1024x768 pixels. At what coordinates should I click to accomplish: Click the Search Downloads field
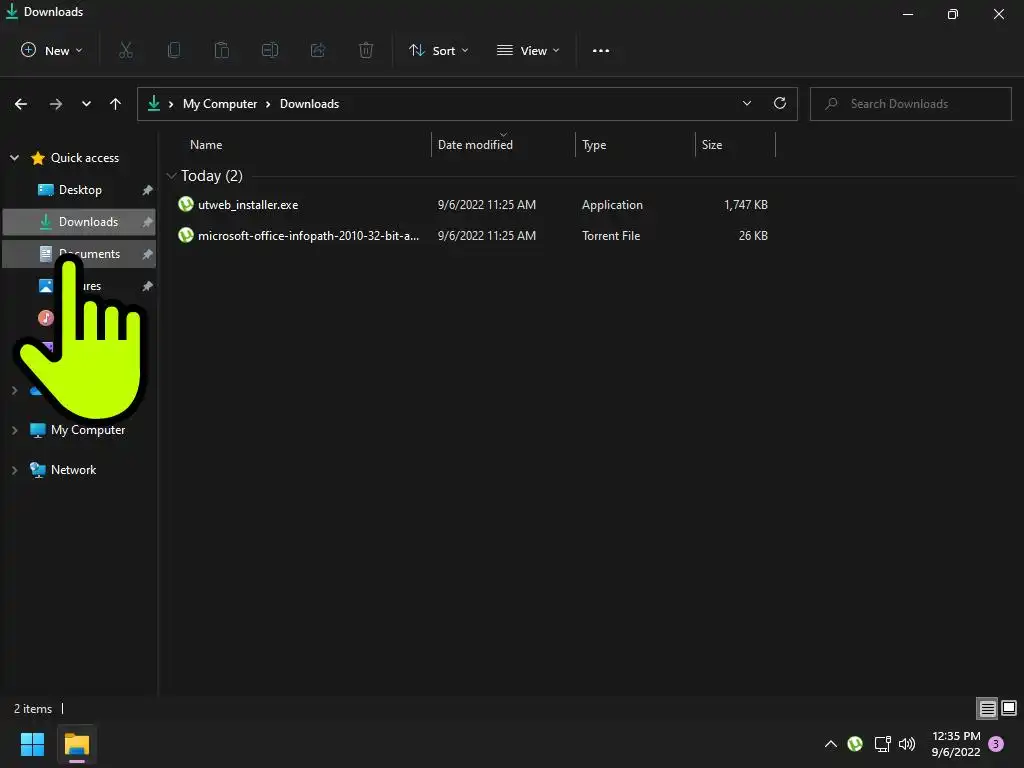click(910, 104)
